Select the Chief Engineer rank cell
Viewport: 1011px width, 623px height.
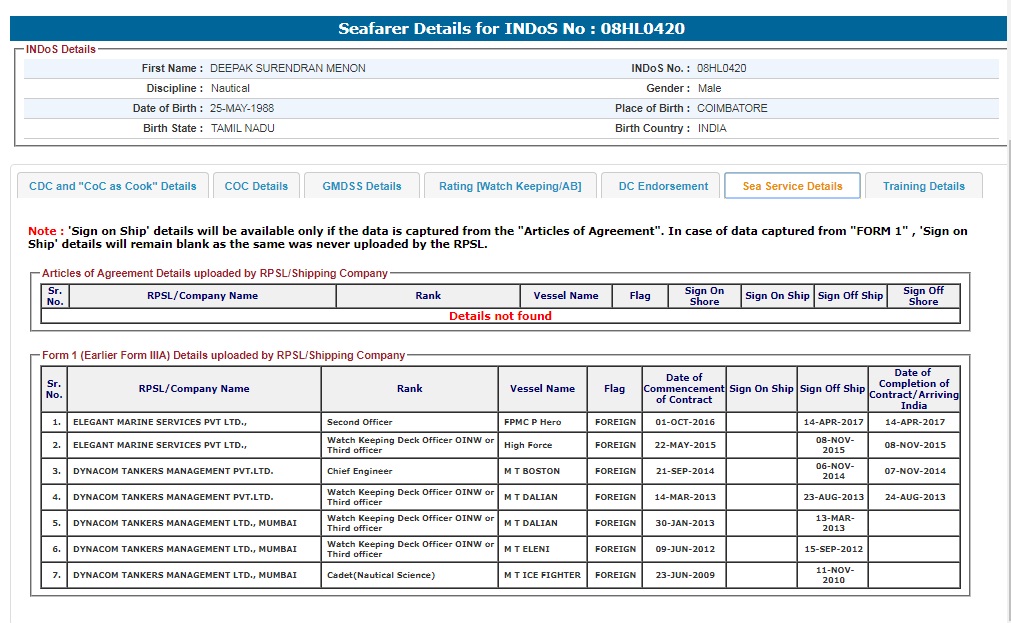pos(359,471)
